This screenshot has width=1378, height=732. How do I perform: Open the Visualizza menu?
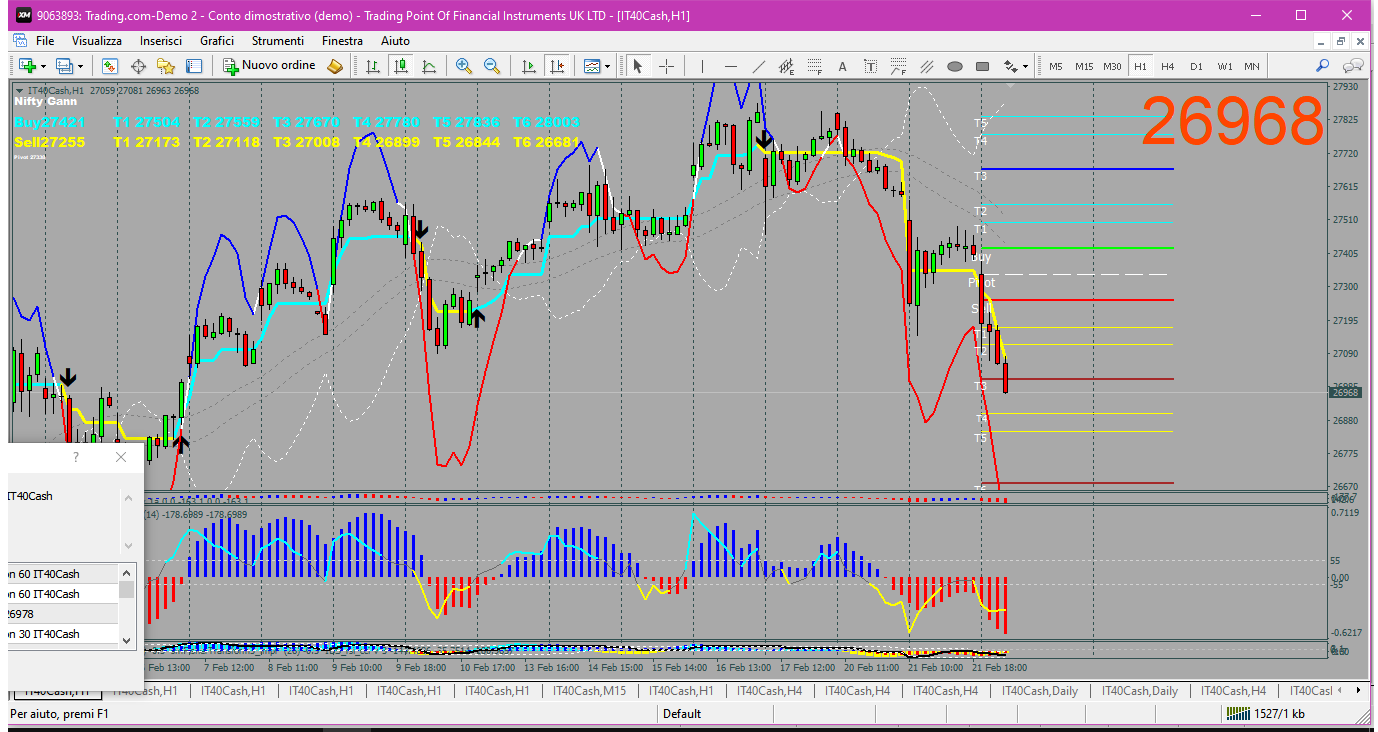[97, 41]
